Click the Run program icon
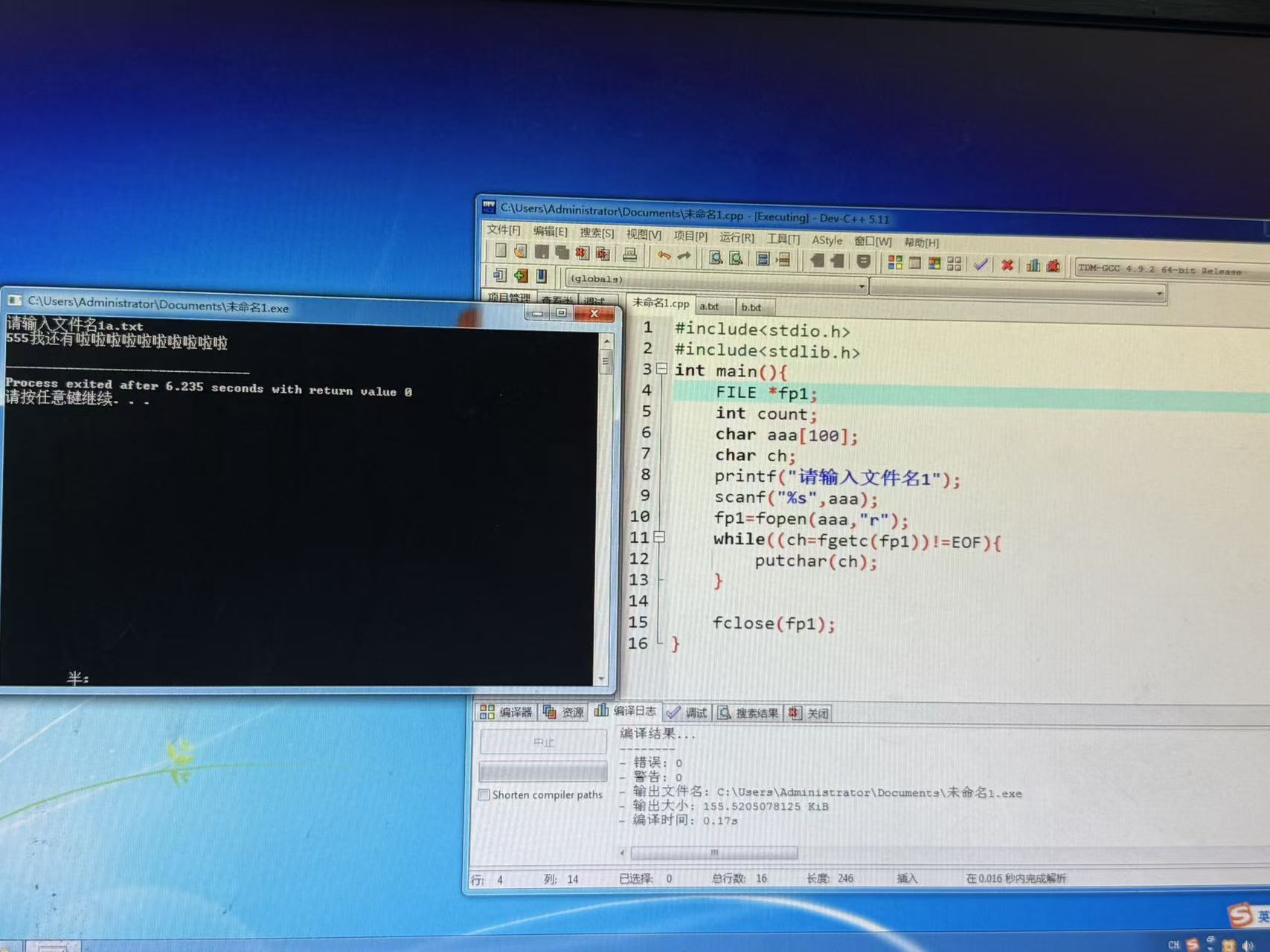Viewport: 1270px width, 952px height. coord(915,263)
